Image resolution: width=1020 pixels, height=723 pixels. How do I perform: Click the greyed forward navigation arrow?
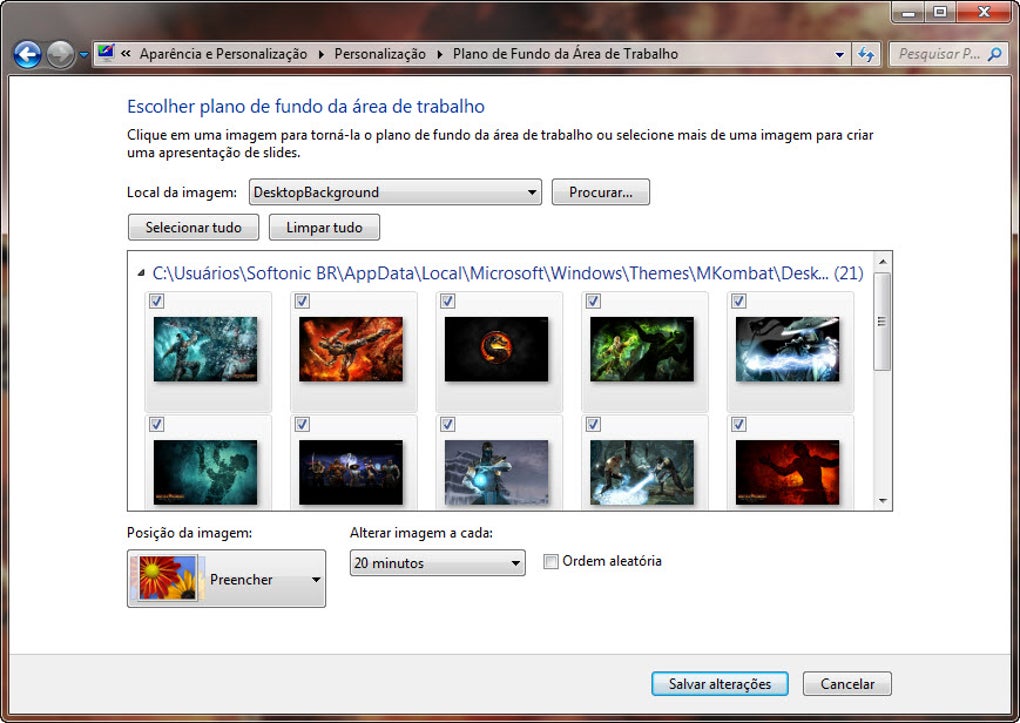[60, 55]
